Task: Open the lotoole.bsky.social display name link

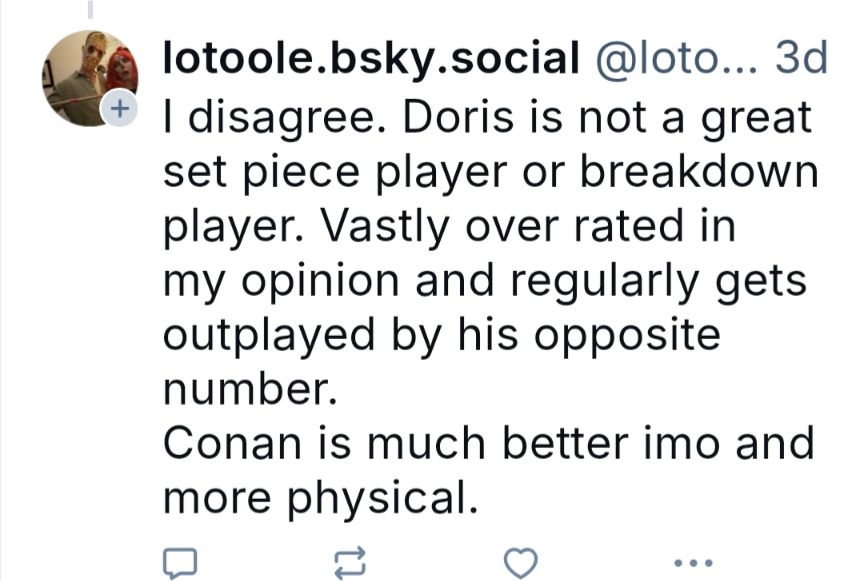Action: coord(370,61)
